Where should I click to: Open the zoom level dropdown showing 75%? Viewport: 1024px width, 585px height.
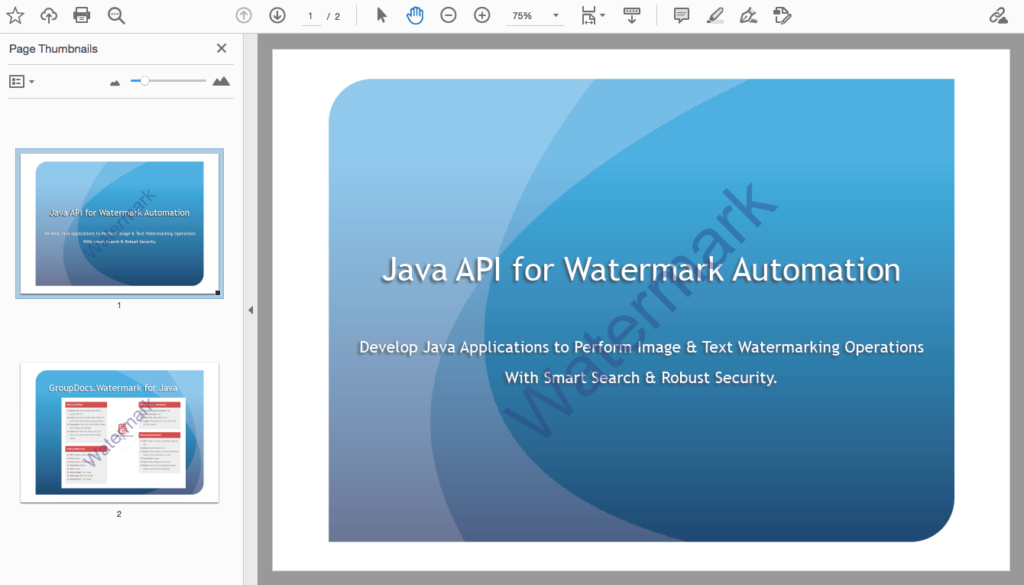[x=535, y=15]
